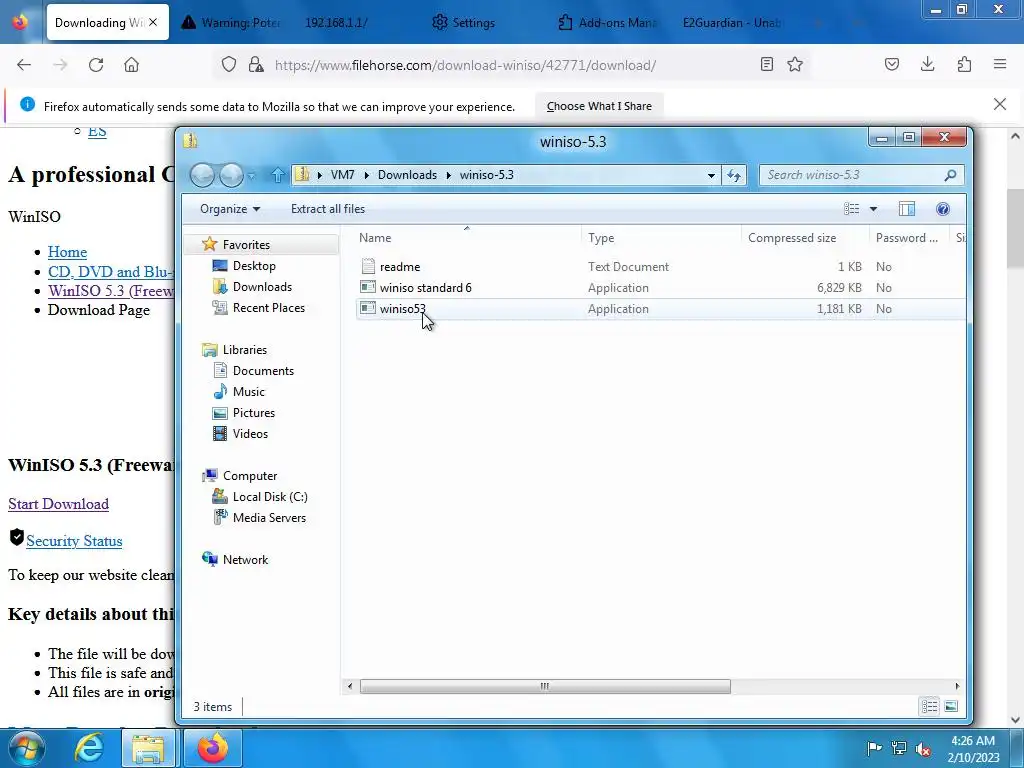
Task: Open Documents library
Action: [263, 371]
